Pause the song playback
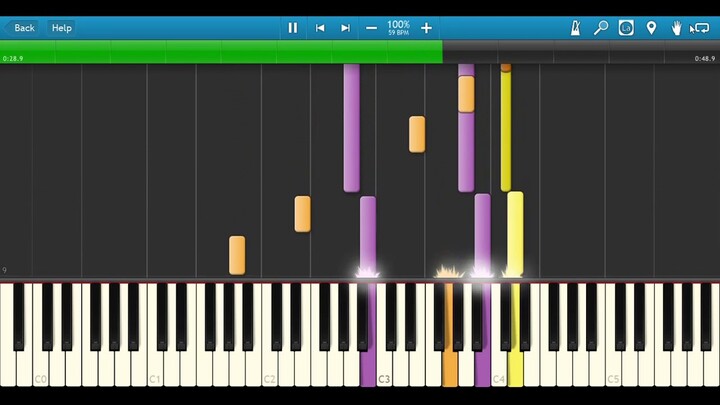This screenshot has height=405, width=720. click(292, 28)
